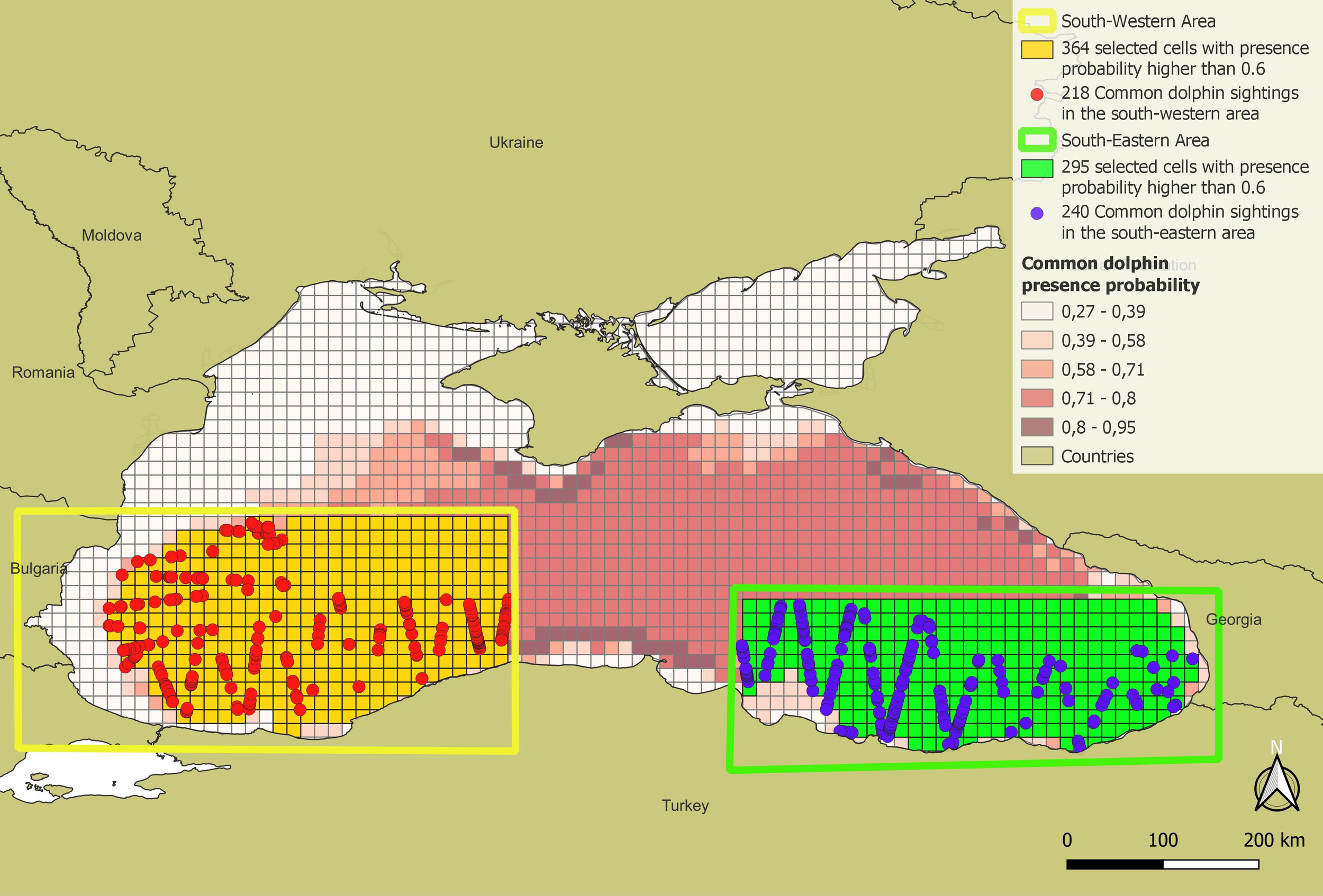
Task: Click the north arrow compass symbol
Action: tap(1277, 784)
